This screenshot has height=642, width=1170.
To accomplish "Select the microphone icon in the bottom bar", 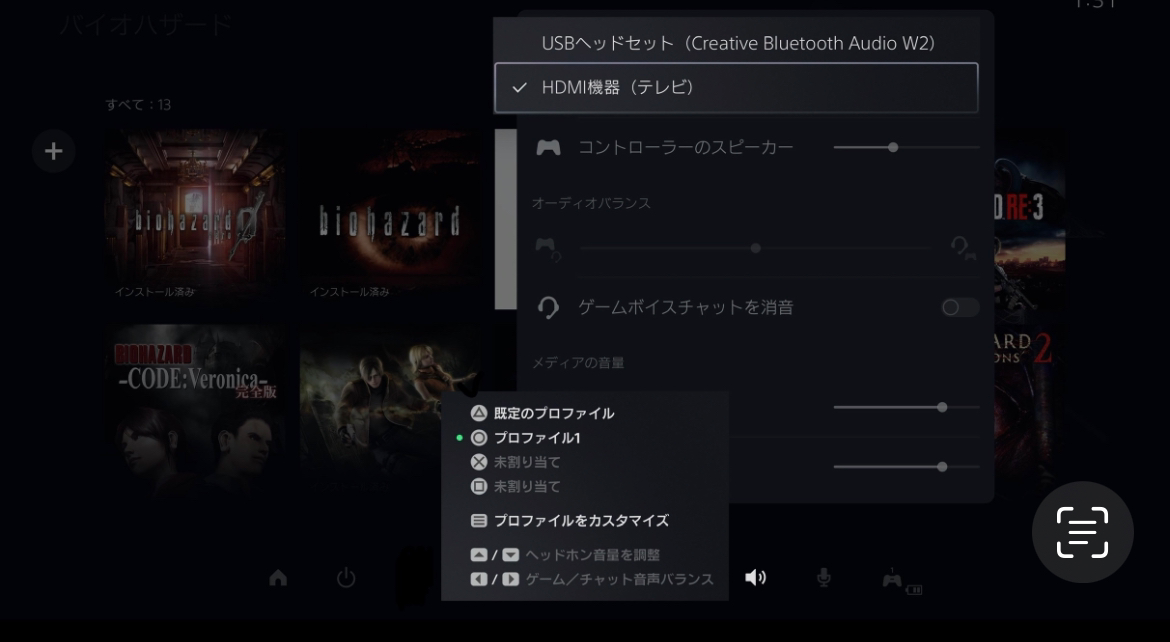I will coord(824,578).
